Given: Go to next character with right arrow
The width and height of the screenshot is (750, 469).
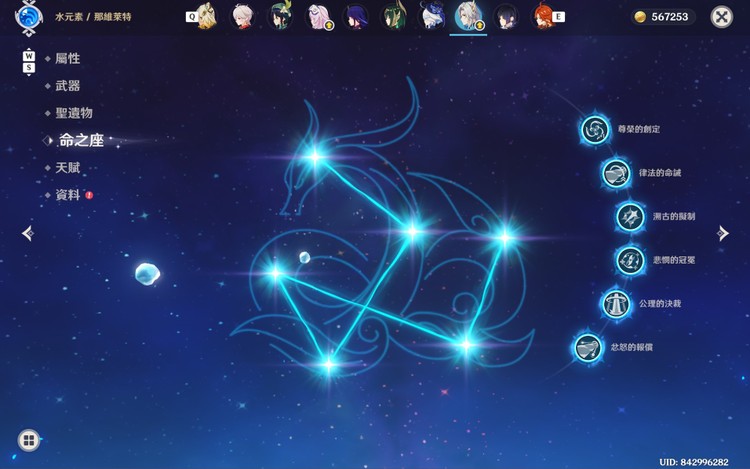Looking at the screenshot, I should 722,233.
